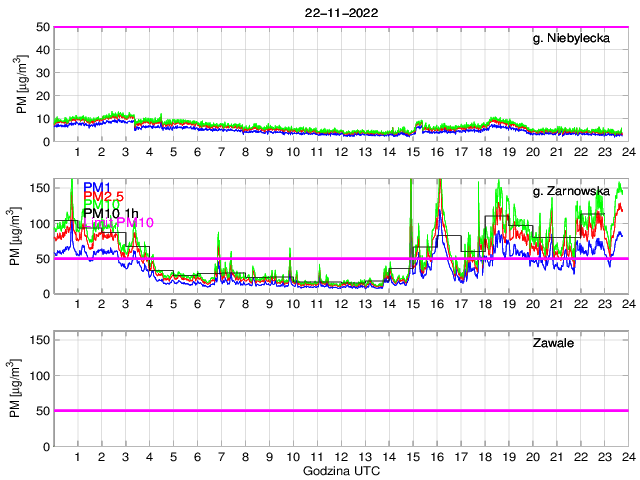Click the magenta limit line in Zawale panel
Viewport: 640px width, 480px height.
click(340, 410)
